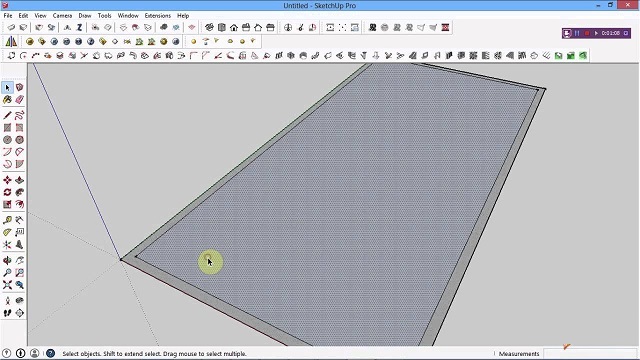This screenshot has height=360, width=640.
Task: Choose the Rotate tool
Action: coord(7,192)
